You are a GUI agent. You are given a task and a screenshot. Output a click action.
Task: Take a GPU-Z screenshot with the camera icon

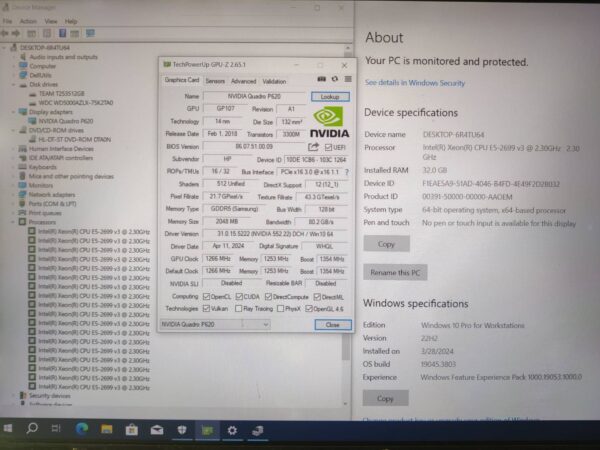321,79
